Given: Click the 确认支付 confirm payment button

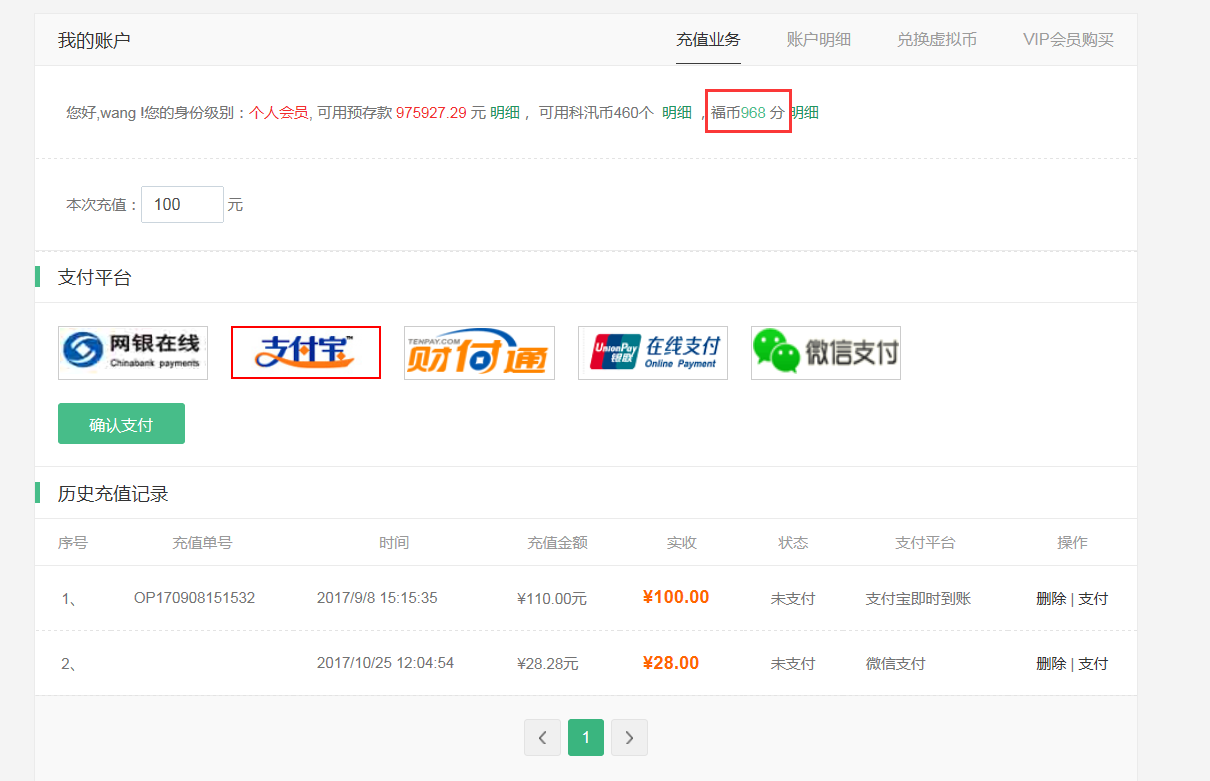Looking at the screenshot, I should 121,423.
